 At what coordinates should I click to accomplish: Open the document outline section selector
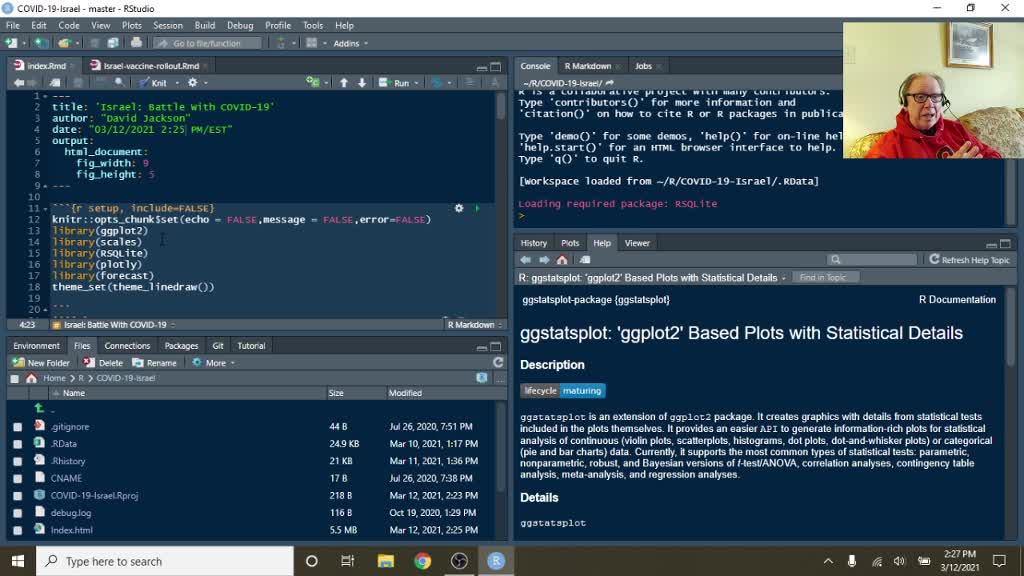pyautogui.click(x=114, y=325)
